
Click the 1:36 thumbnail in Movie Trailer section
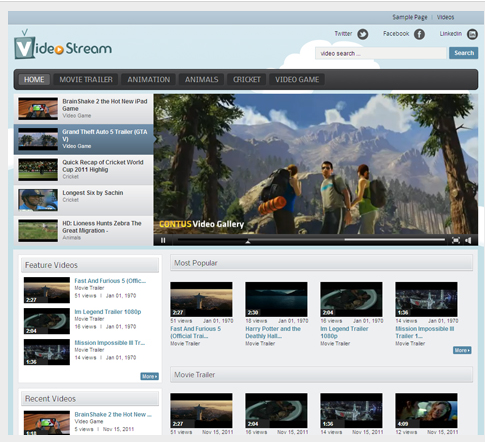click(x=351, y=411)
